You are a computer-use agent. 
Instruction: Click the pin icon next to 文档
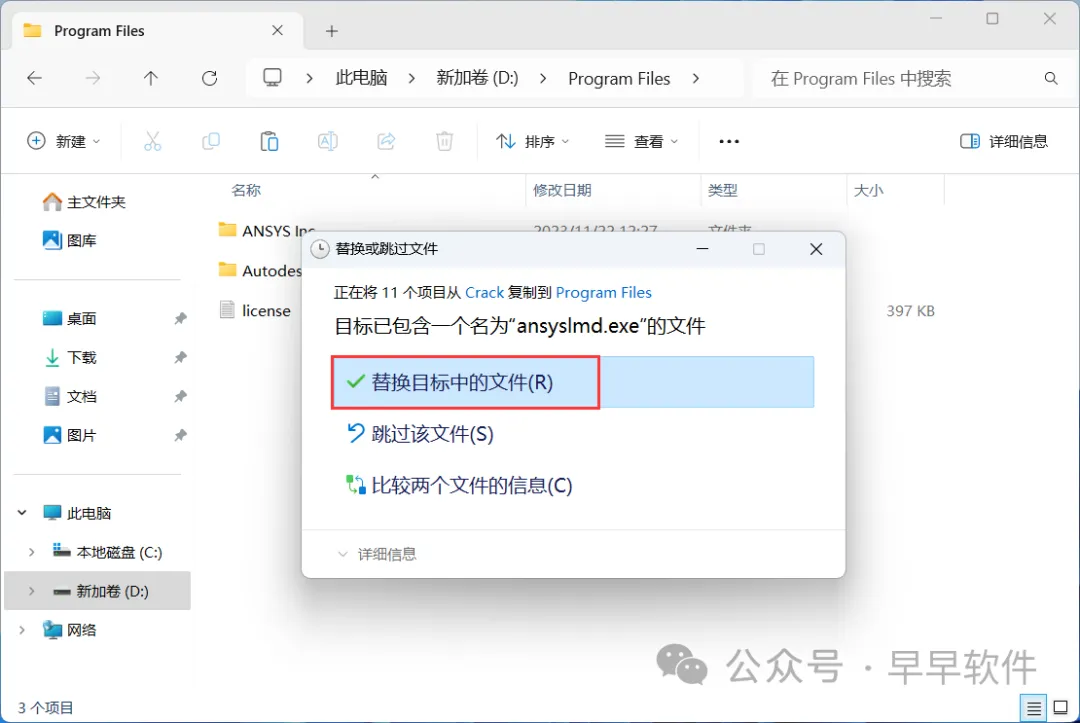coord(180,397)
